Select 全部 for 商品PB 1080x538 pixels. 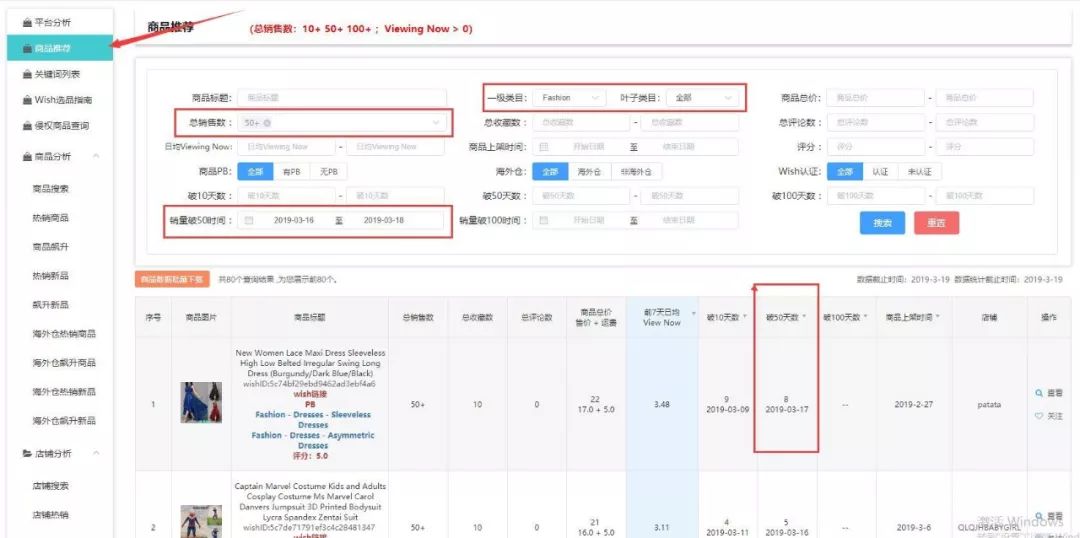(256, 172)
